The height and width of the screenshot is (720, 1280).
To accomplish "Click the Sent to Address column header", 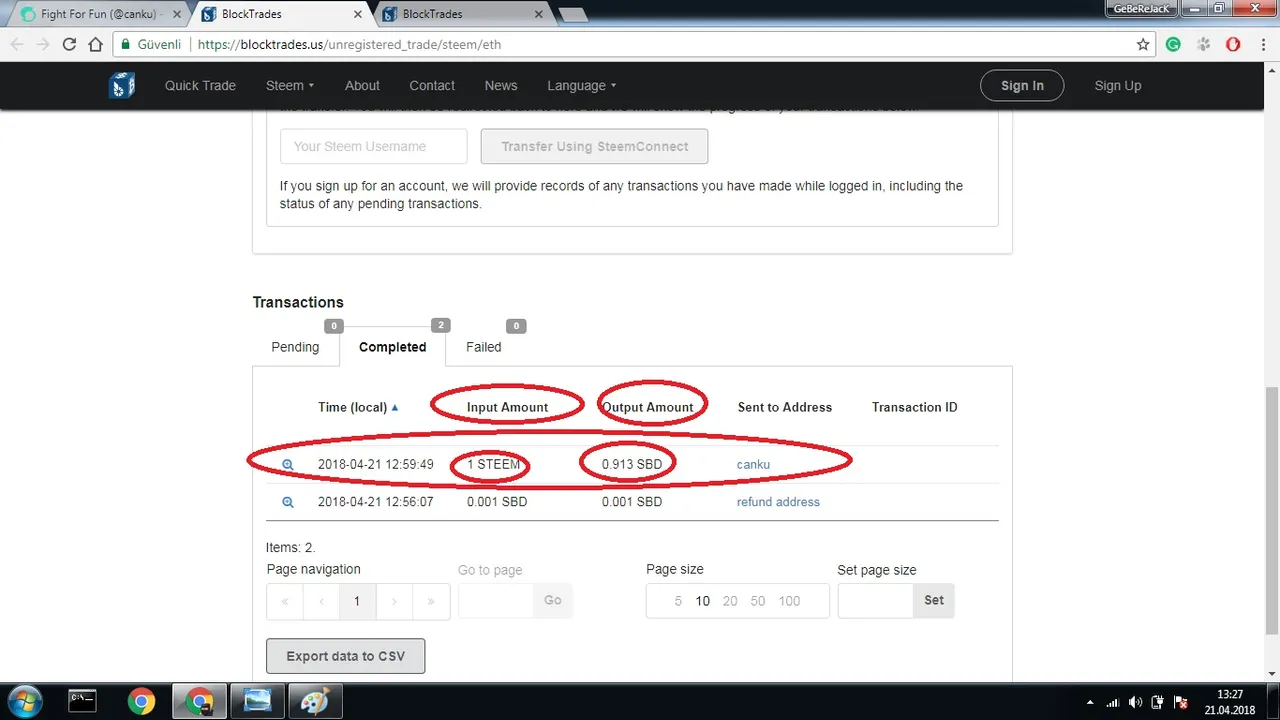I will [x=785, y=407].
